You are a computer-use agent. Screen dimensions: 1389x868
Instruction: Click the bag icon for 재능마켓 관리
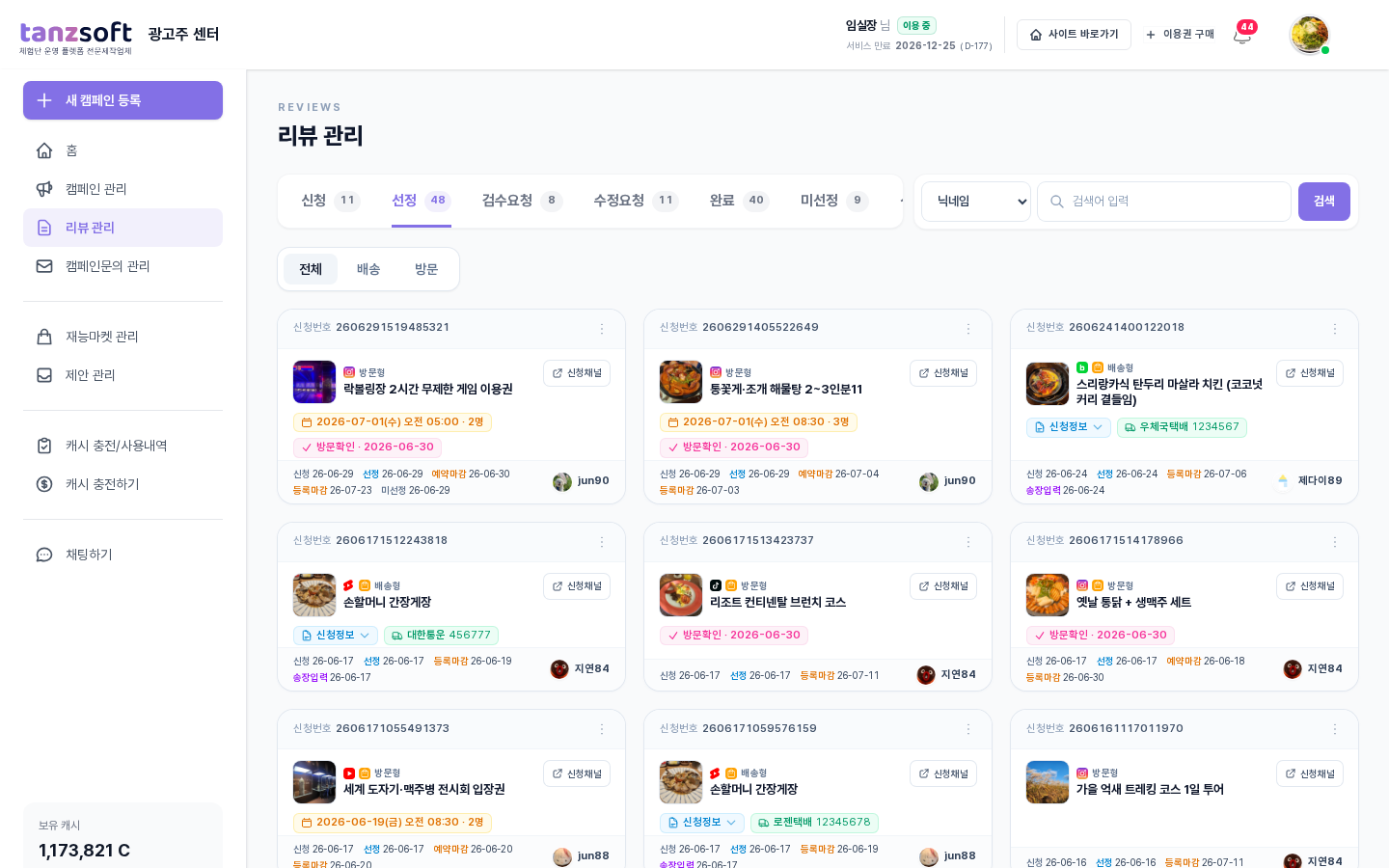pos(44,337)
